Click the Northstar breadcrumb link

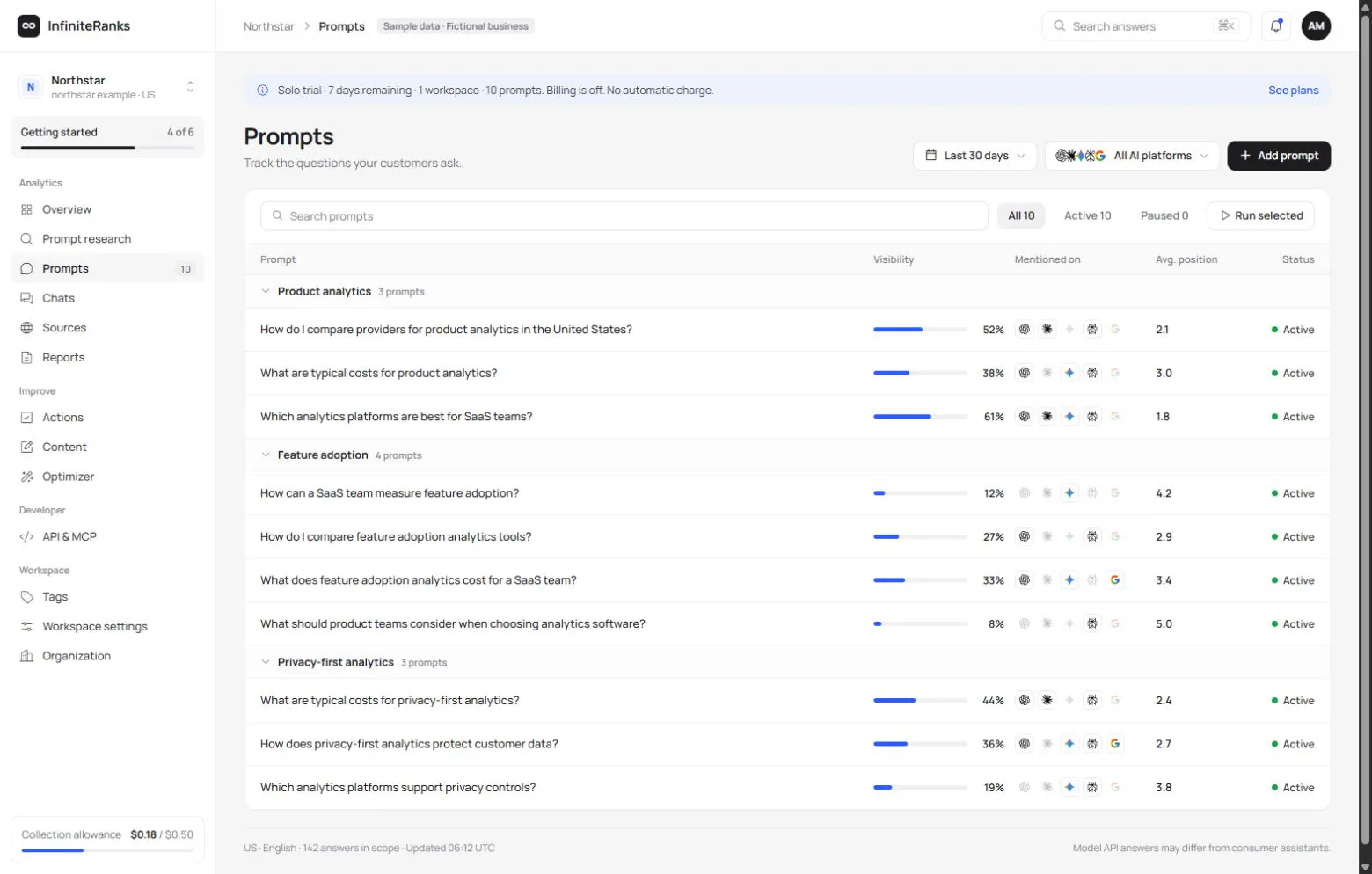pyautogui.click(x=268, y=26)
